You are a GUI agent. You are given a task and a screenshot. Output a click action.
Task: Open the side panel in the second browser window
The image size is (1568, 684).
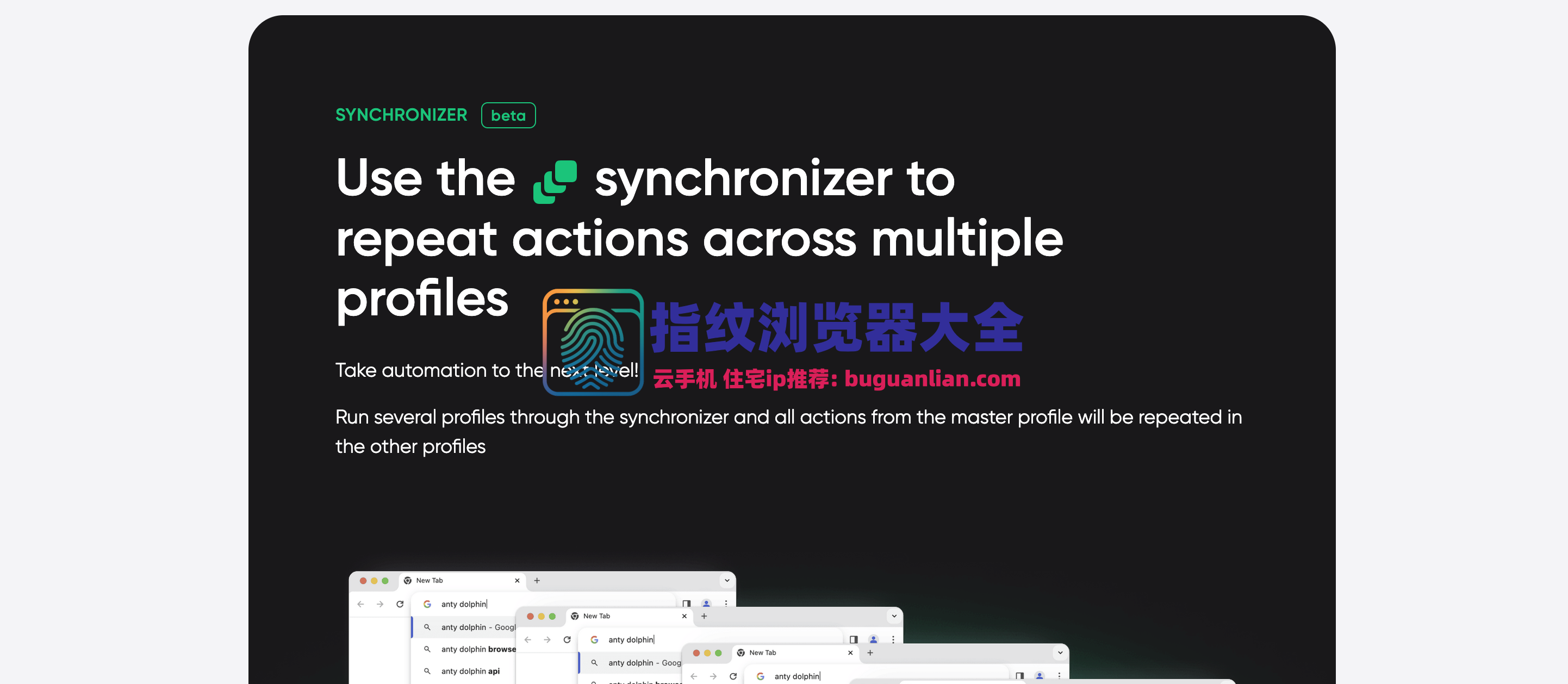click(854, 639)
